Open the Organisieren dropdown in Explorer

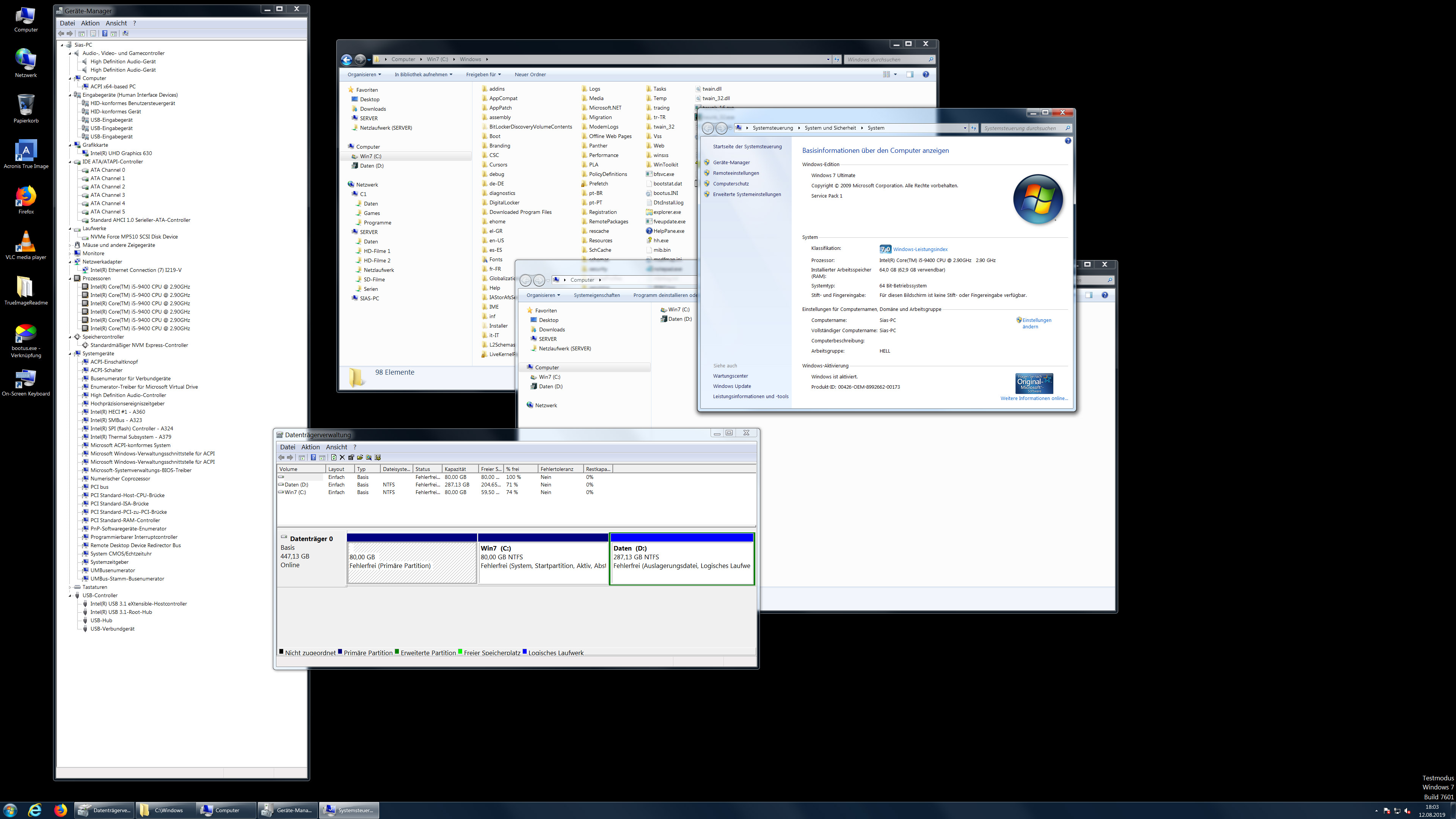coord(364,74)
